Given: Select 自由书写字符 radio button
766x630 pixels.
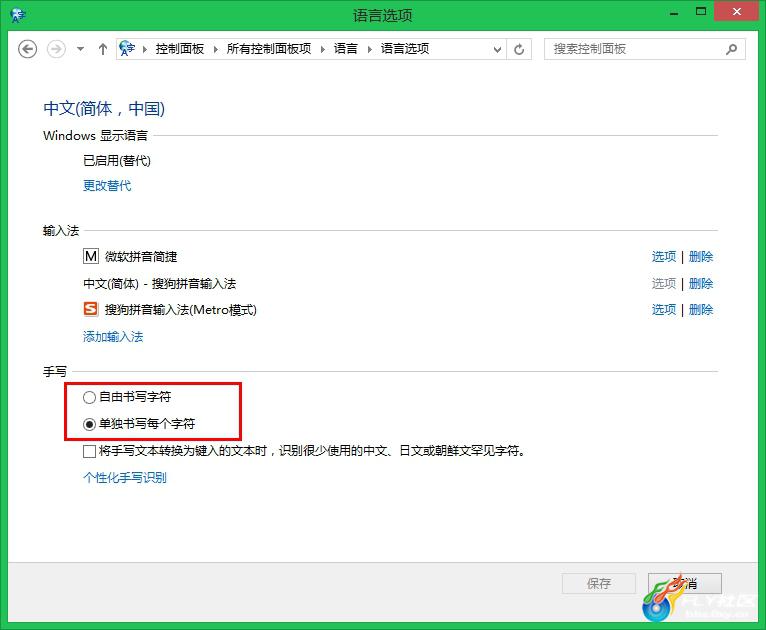Looking at the screenshot, I should pyautogui.click(x=89, y=398).
